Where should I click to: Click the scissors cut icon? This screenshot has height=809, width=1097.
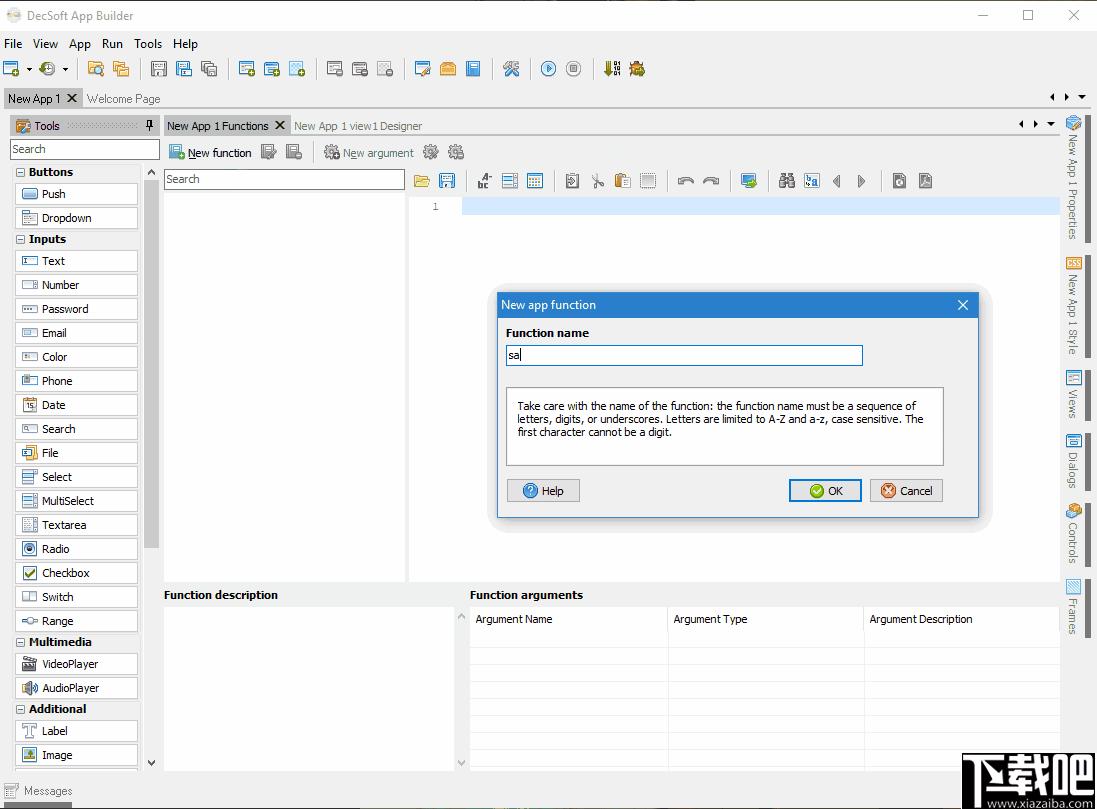(597, 181)
